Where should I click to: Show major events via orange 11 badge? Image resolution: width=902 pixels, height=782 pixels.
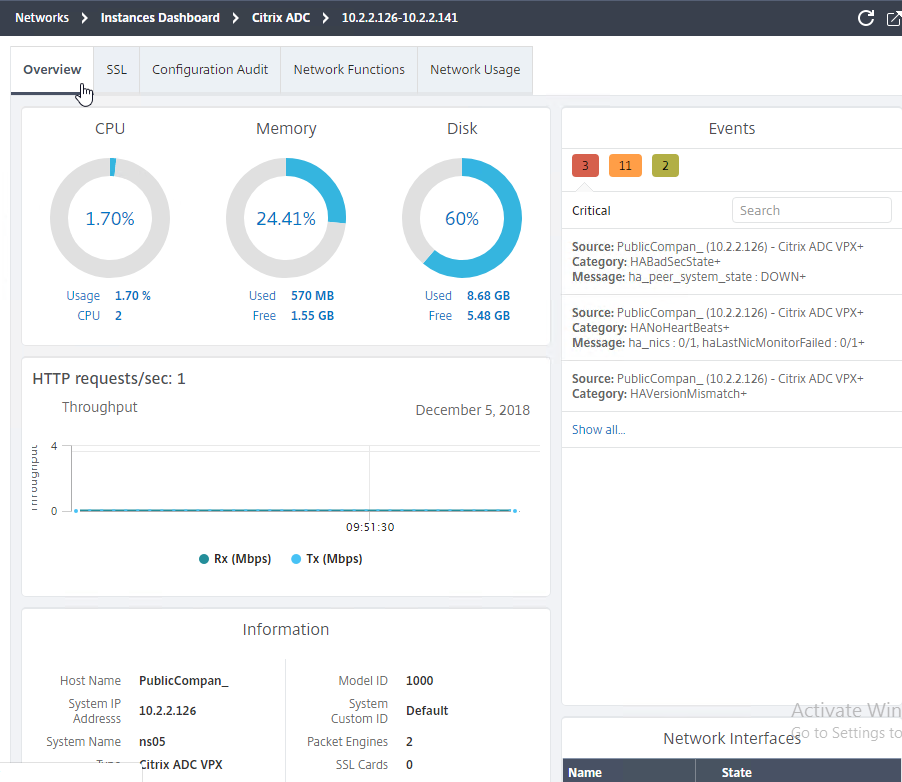click(x=625, y=166)
